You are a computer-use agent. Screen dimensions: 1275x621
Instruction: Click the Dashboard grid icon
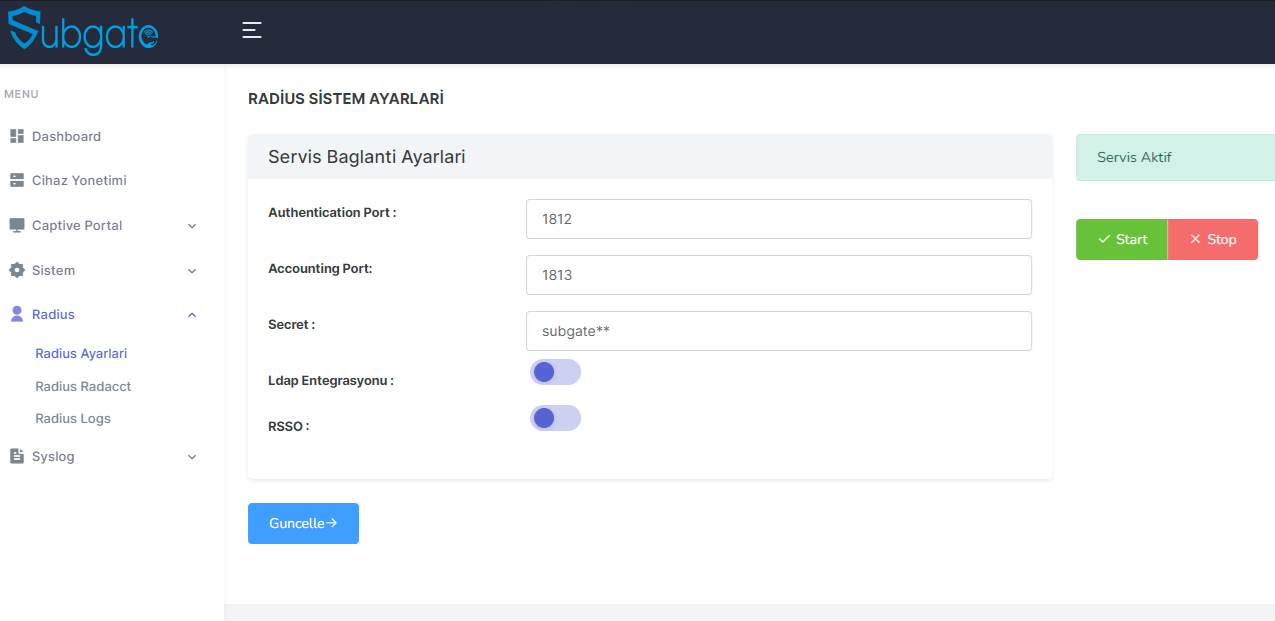(16, 136)
